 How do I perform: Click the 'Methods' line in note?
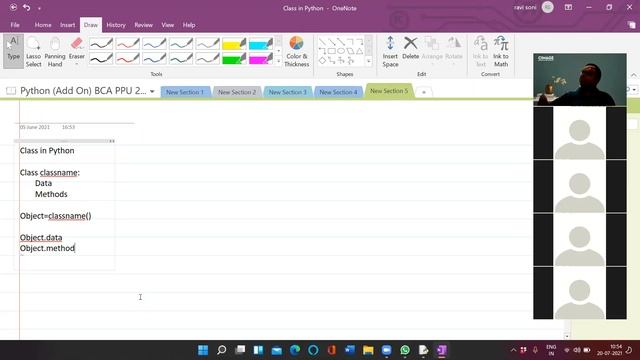[x=51, y=194]
